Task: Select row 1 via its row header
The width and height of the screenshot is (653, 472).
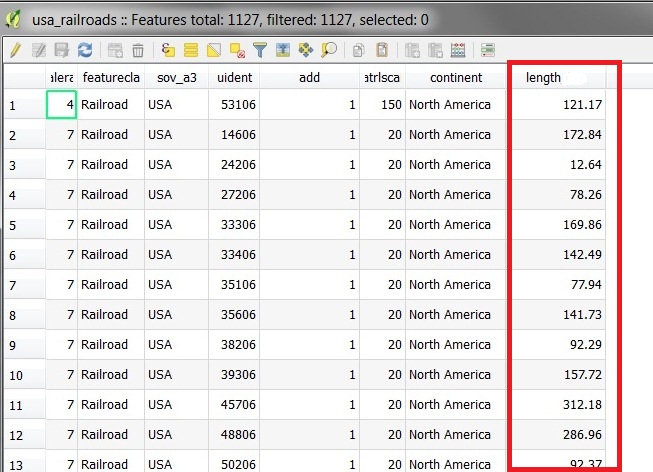Action: click(25, 105)
